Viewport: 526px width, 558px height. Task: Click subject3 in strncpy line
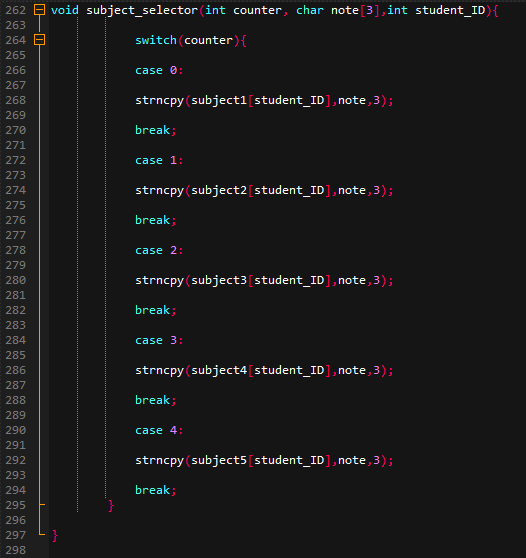219,281
